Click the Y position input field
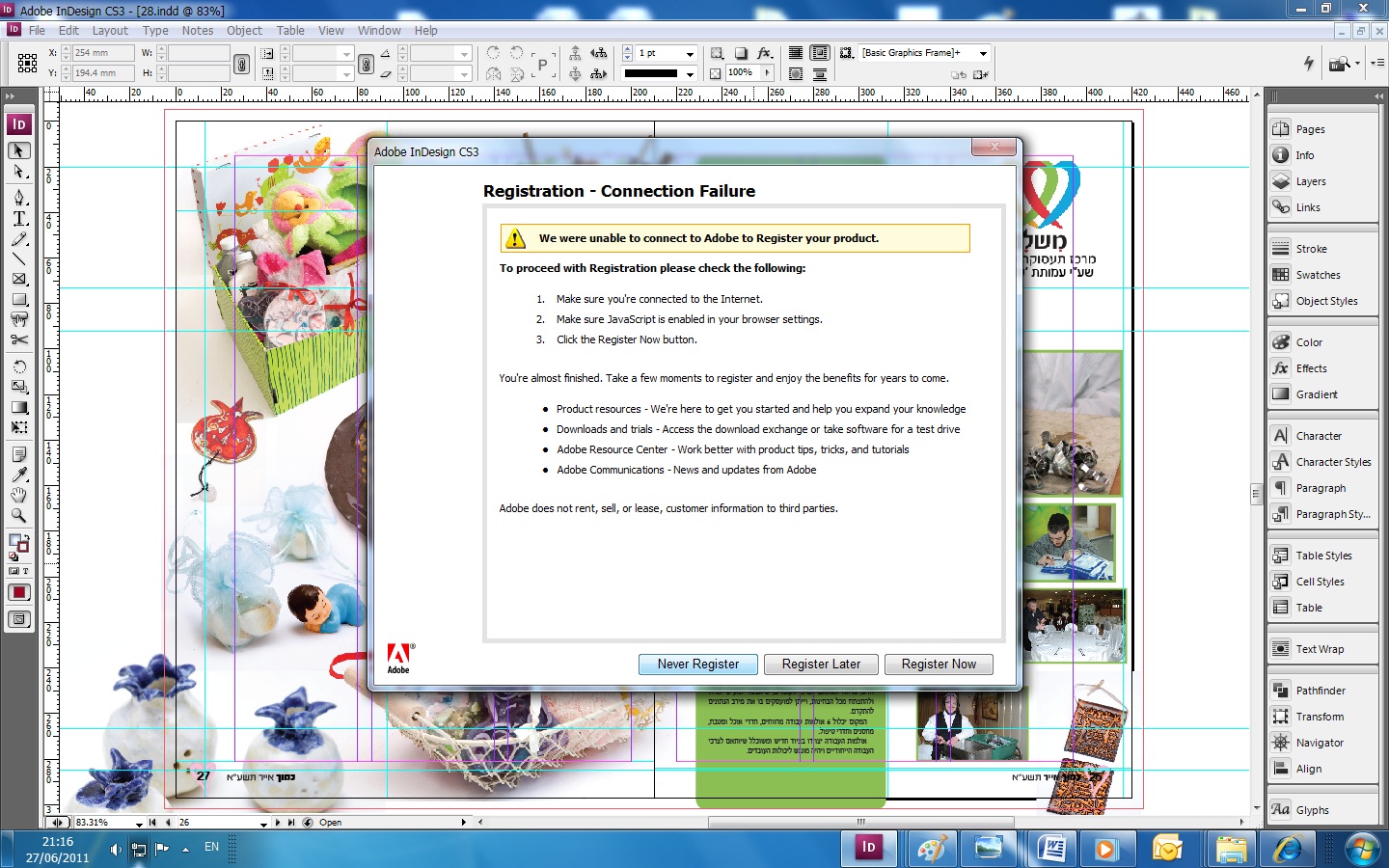The width and height of the screenshot is (1389, 868). [x=102, y=73]
